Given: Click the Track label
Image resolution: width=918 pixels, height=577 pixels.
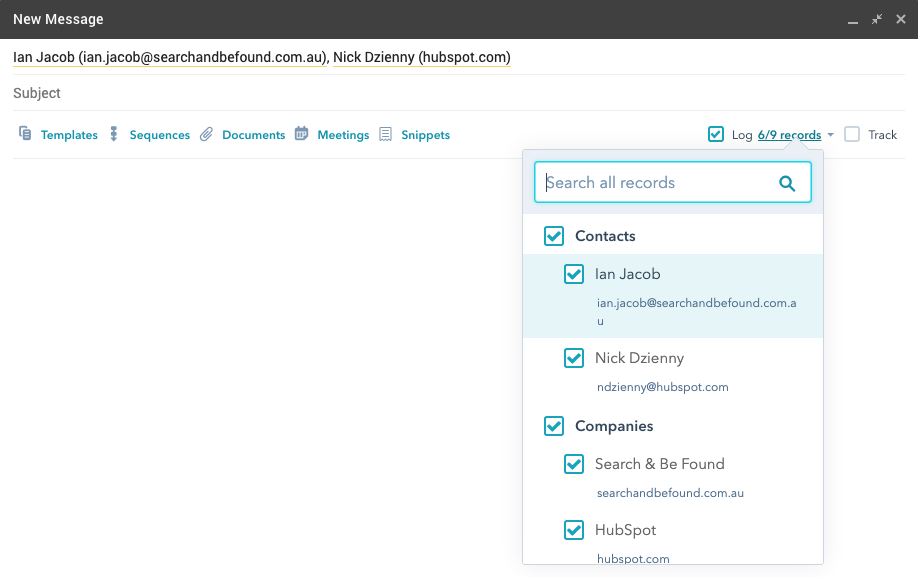Looking at the screenshot, I should point(882,135).
